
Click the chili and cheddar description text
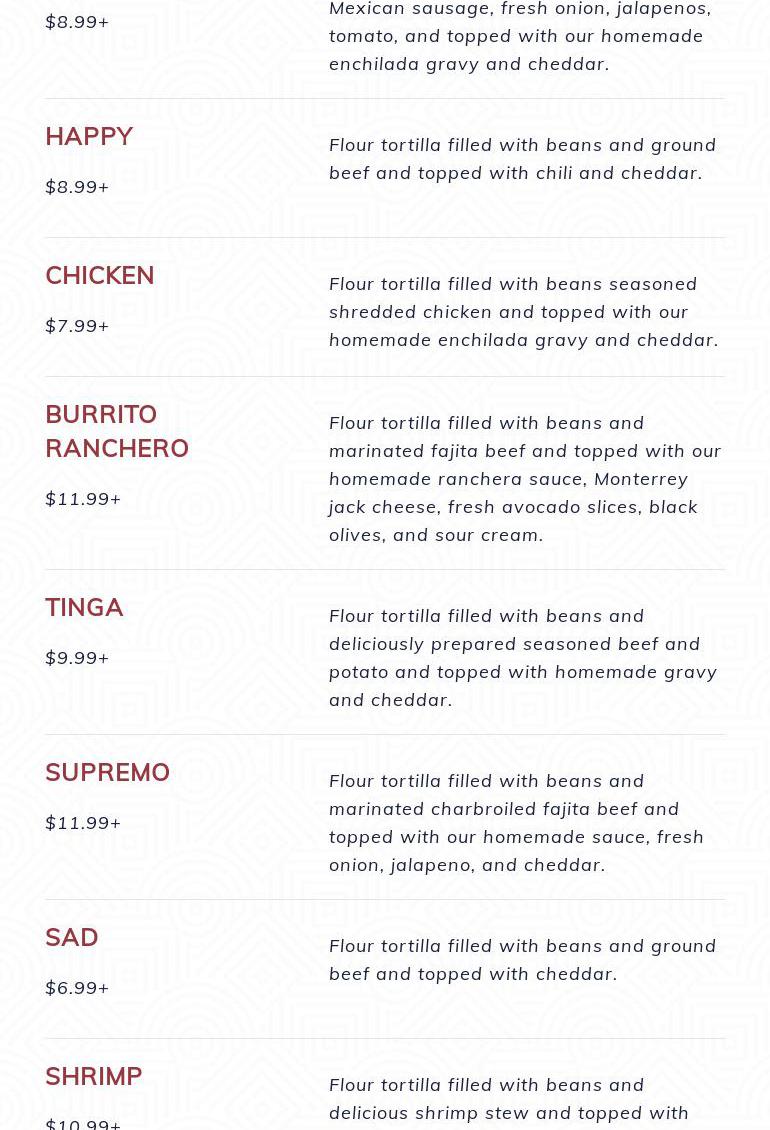[522, 158]
